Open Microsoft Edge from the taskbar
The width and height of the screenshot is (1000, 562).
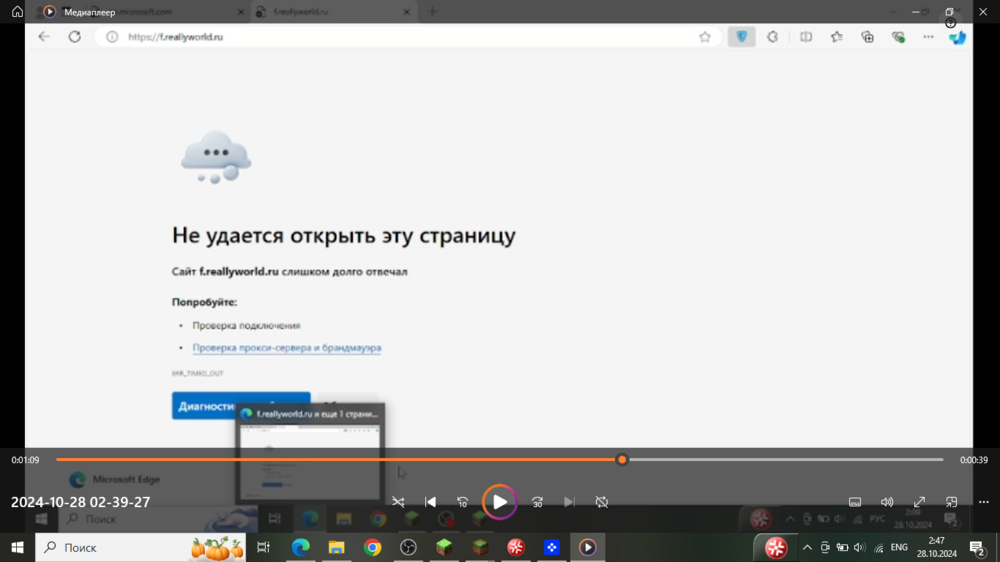click(300, 547)
